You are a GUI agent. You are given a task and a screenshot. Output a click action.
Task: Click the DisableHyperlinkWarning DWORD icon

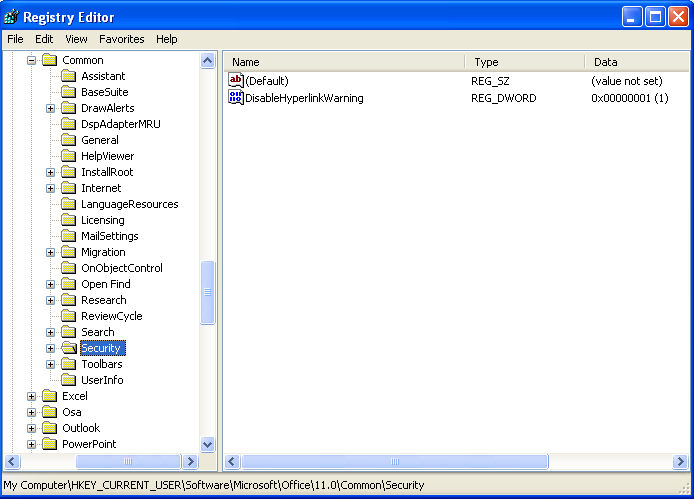tap(235, 97)
